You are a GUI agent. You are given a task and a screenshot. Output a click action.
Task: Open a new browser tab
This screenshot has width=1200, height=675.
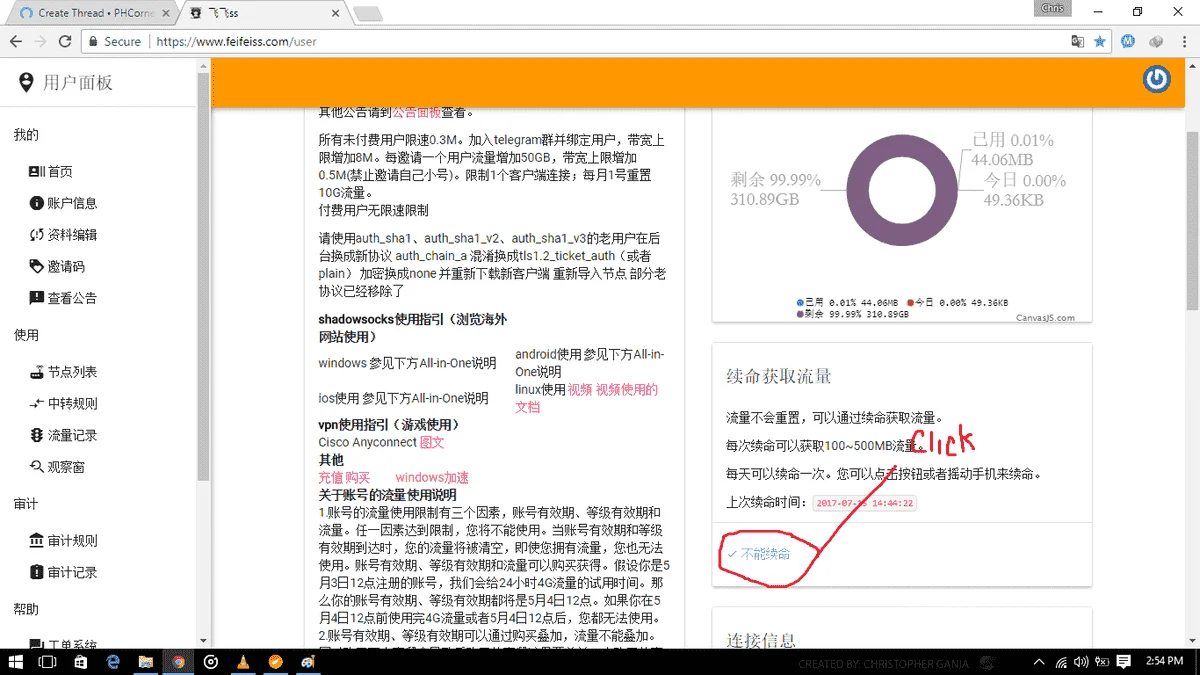tap(368, 14)
